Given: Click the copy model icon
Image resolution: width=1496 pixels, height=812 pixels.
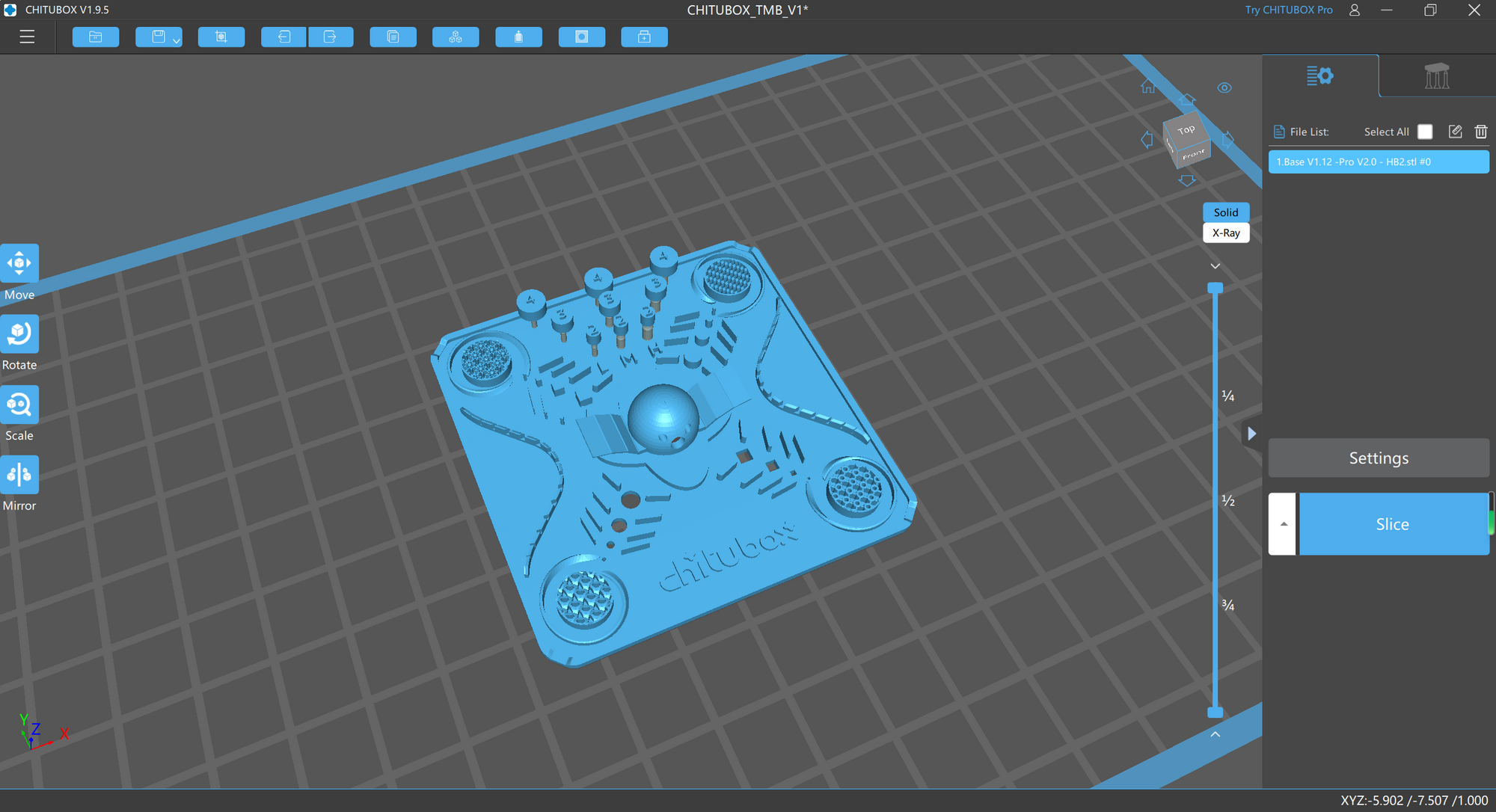Looking at the screenshot, I should pos(393,37).
